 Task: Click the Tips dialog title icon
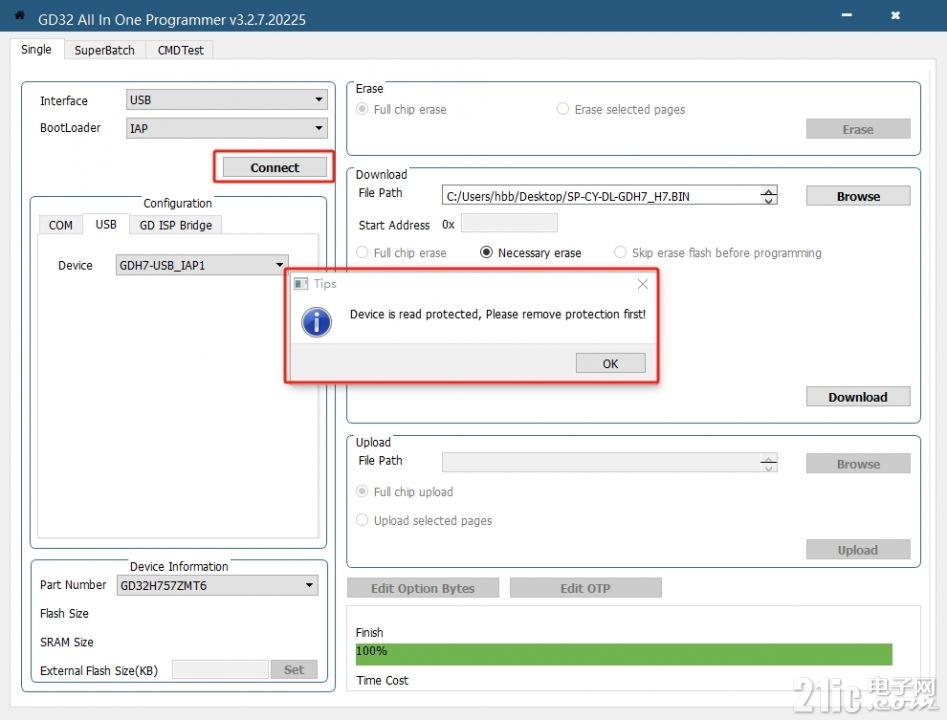[x=300, y=283]
